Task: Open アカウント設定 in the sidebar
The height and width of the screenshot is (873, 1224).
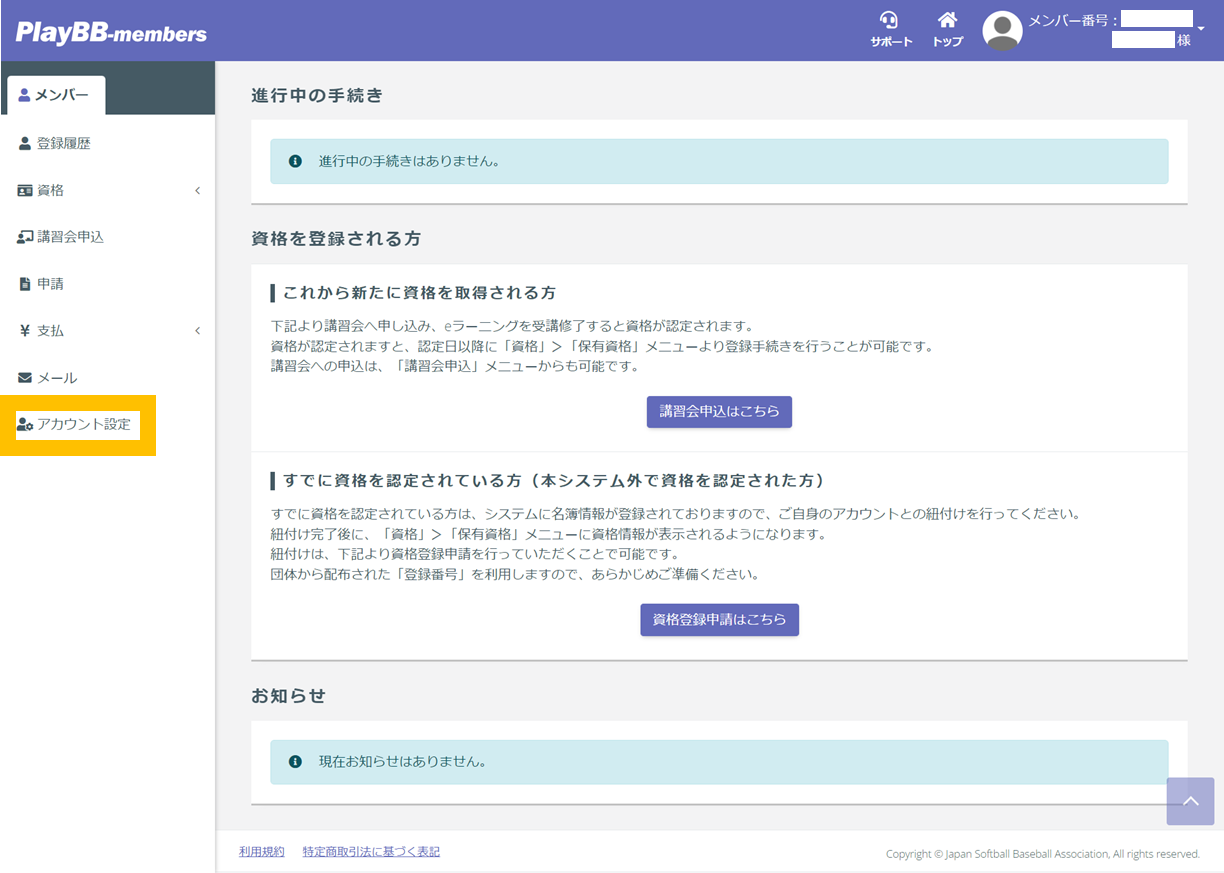Action: tap(83, 424)
